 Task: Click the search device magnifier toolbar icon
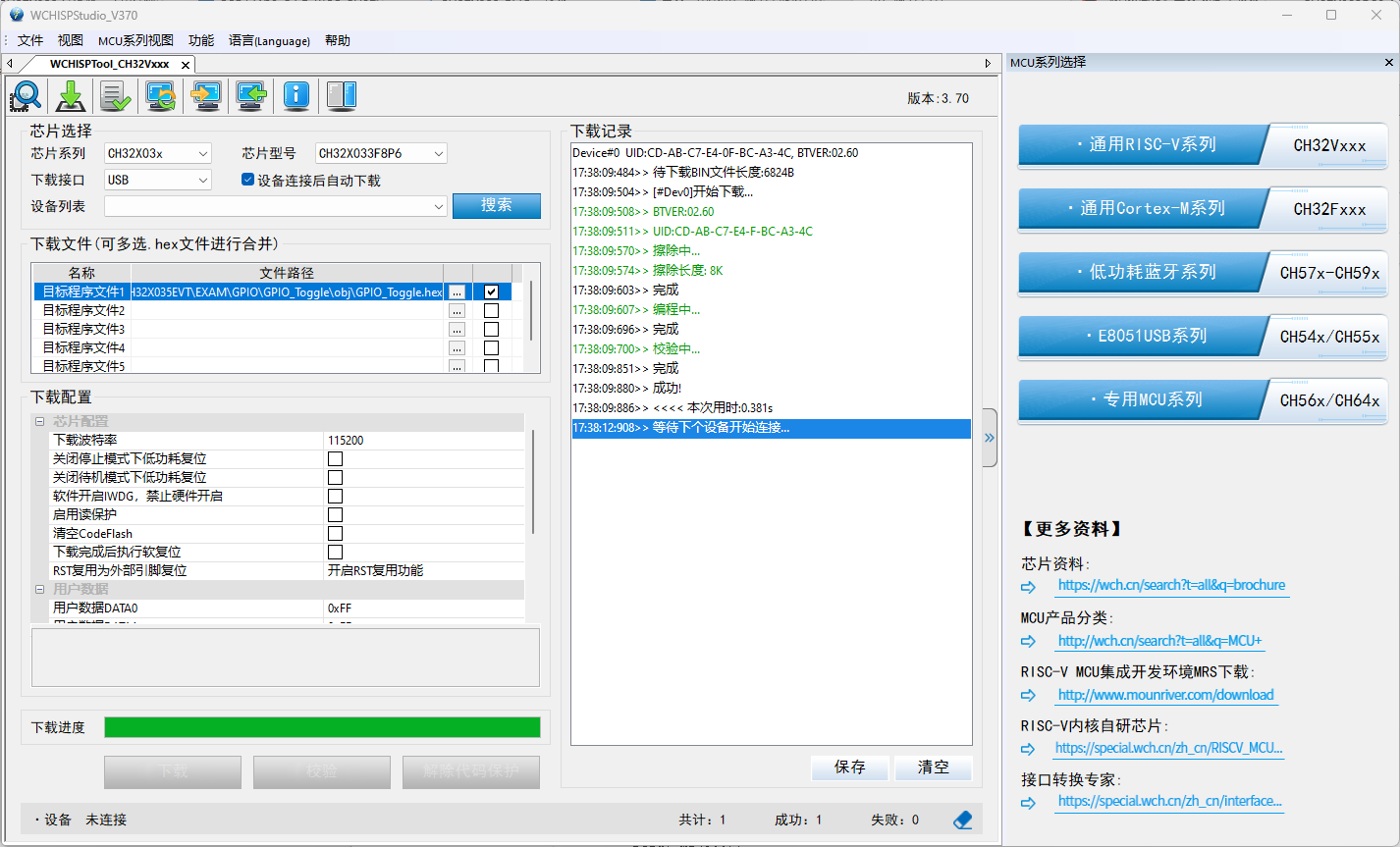click(x=26, y=95)
